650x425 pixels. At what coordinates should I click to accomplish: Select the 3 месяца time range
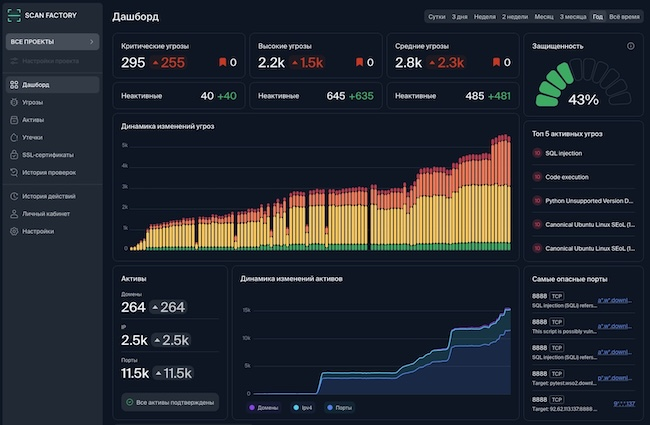point(573,17)
